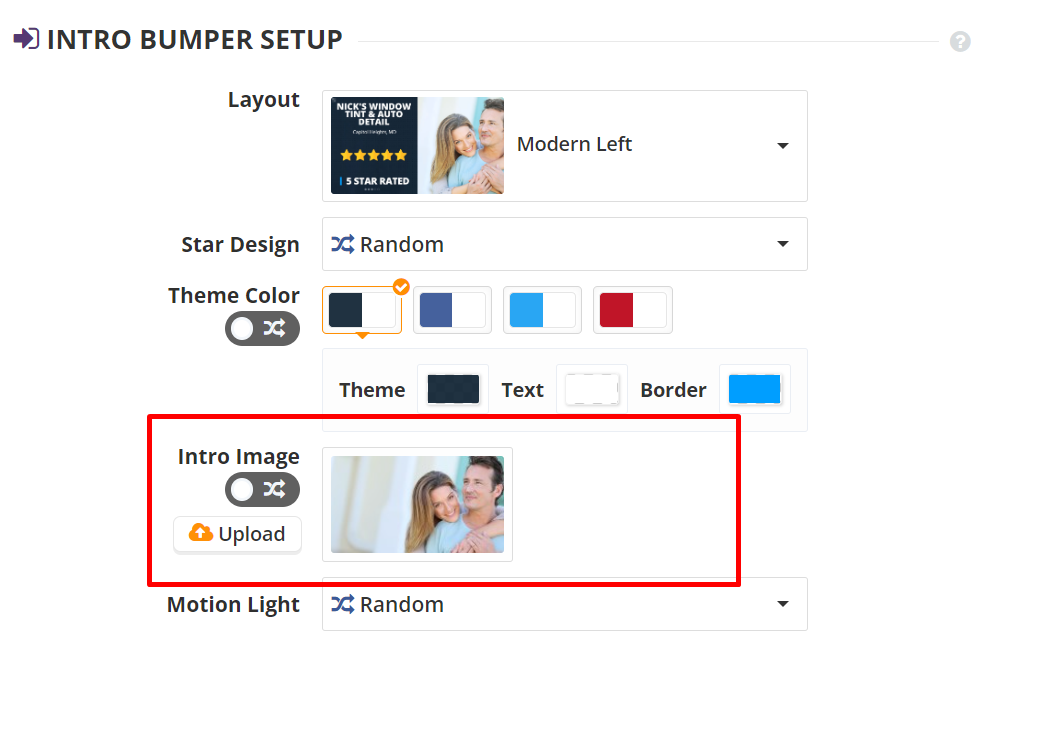The width and height of the screenshot is (1059, 733).
Task: Select the royal blue theme color preset
Action: click(452, 310)
